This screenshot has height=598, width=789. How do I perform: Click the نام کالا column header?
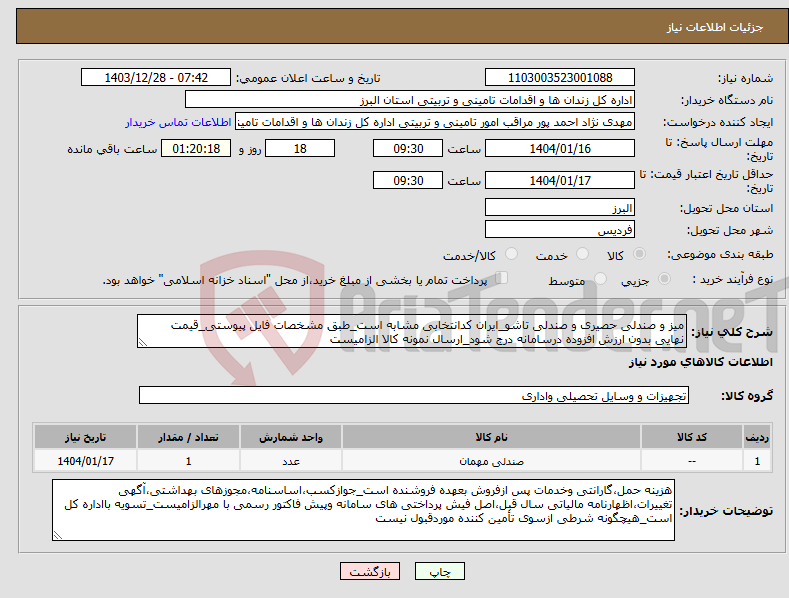[491, 437]
